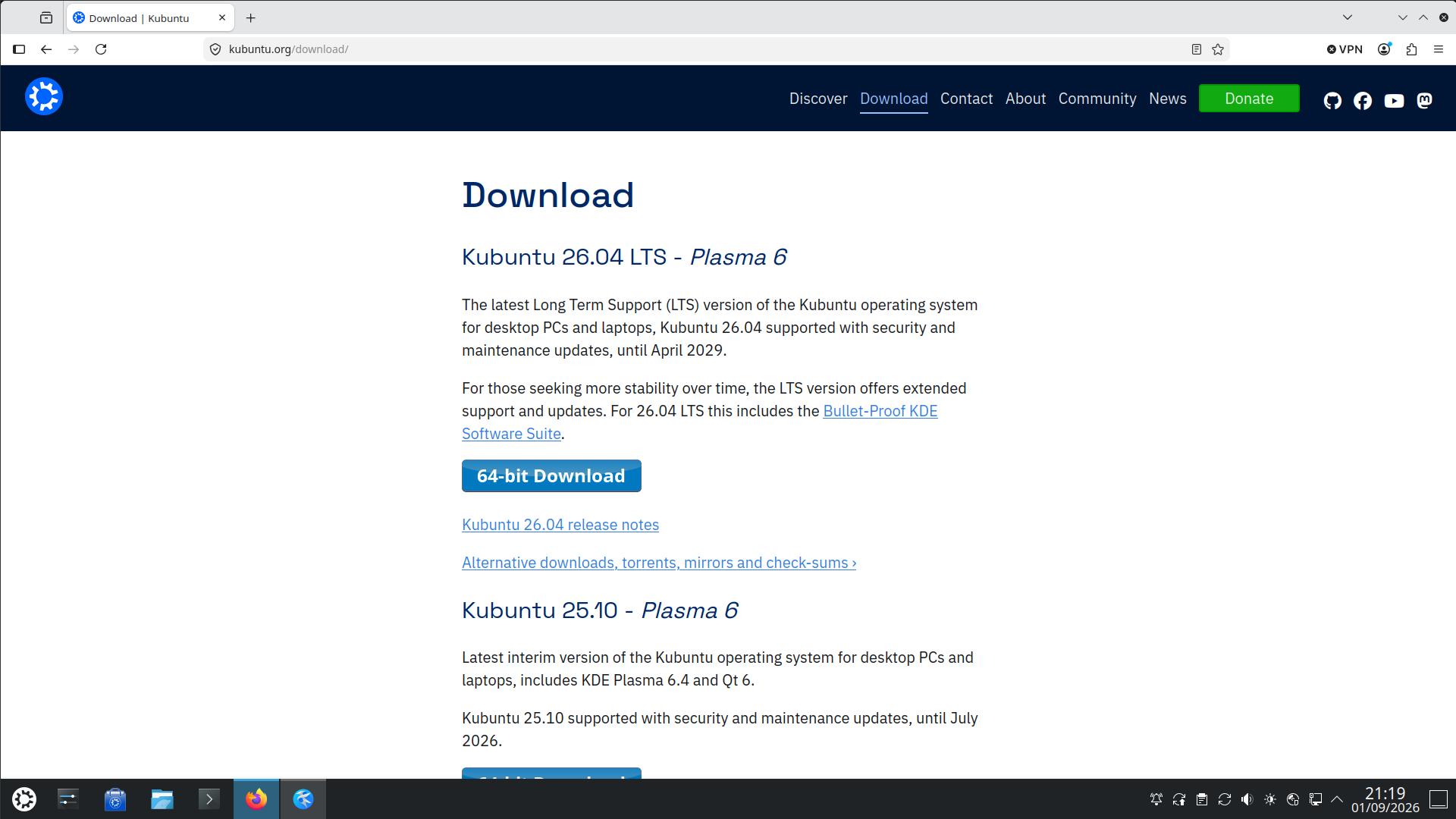Open the Bullet-Proof KDE Software Suite link

tap(880, 411)
